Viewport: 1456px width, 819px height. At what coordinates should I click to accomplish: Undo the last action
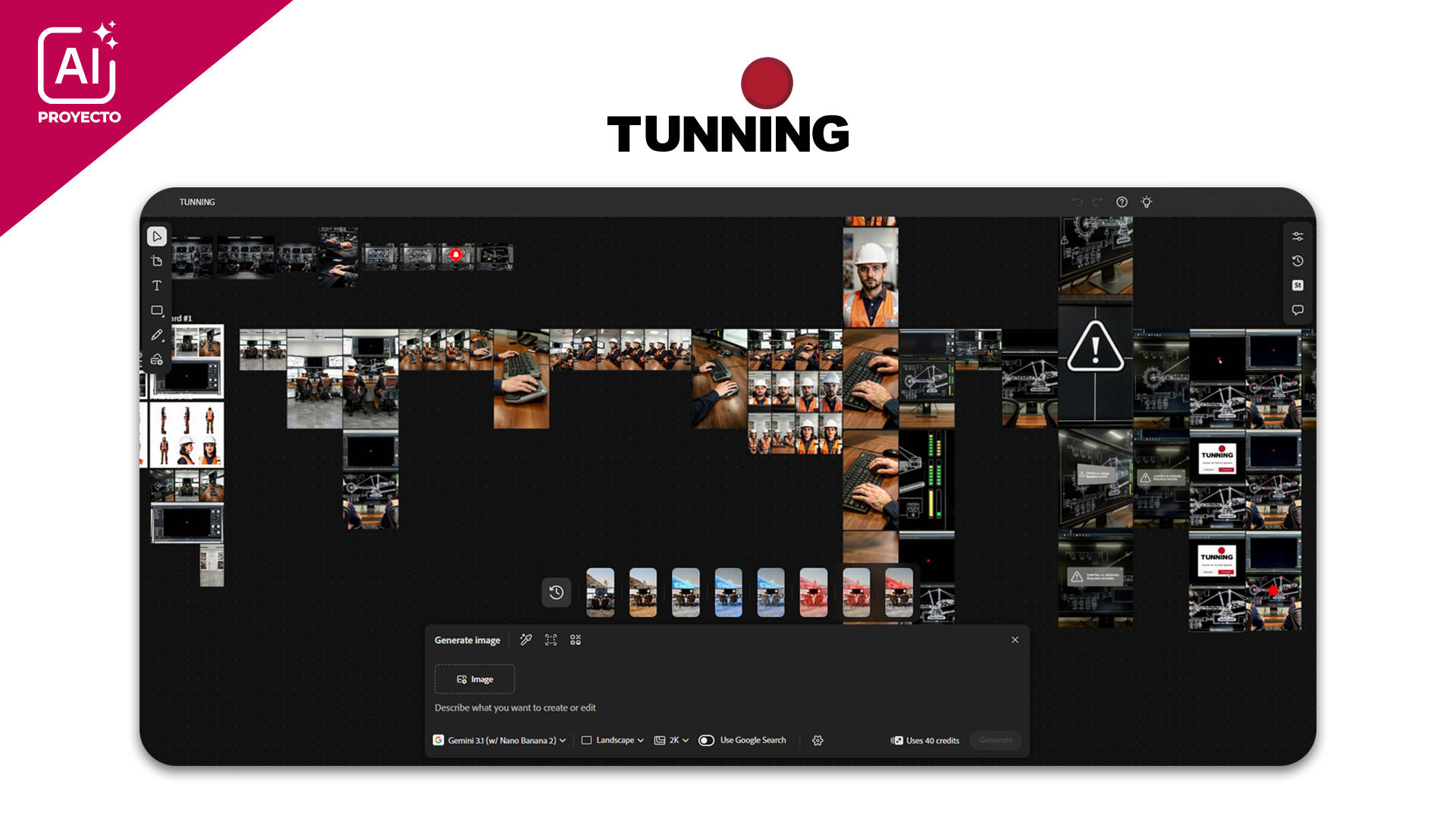[x=1077, y=202]
